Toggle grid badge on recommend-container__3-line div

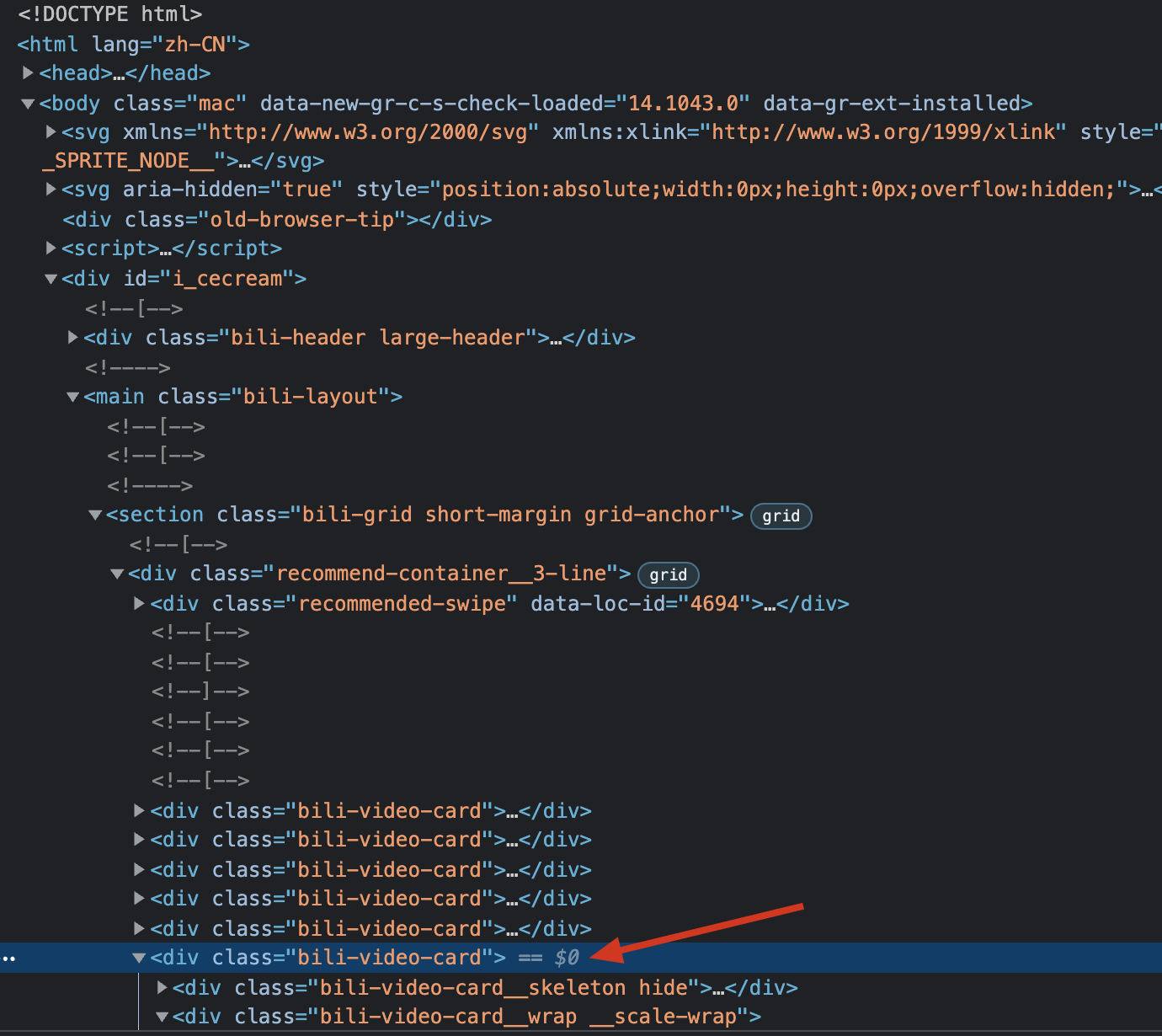click(669, 574)
